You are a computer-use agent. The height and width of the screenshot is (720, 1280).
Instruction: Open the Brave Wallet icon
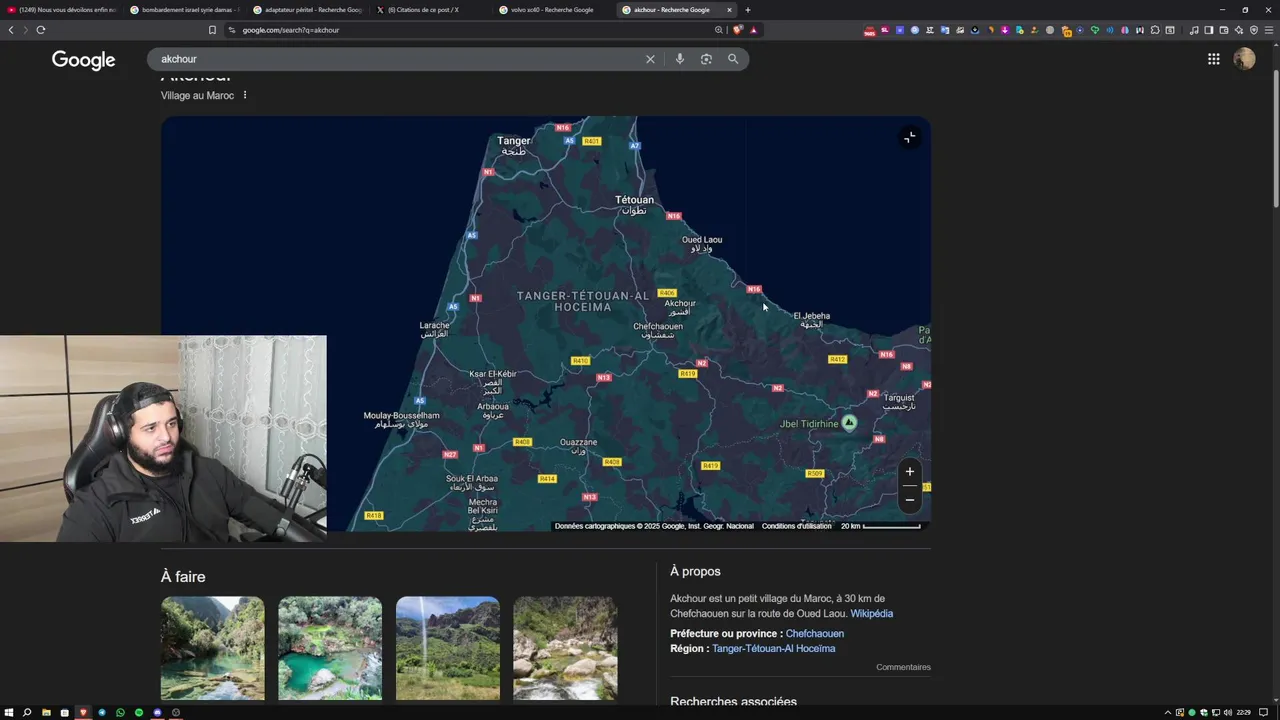[1224, 30]
